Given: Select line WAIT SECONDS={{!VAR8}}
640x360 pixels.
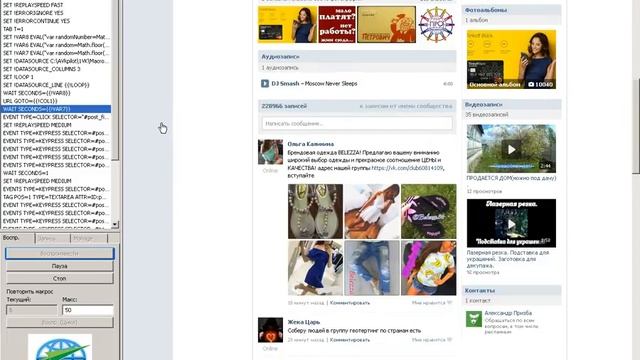Looking at the screenshot, I should pos(56,93).
